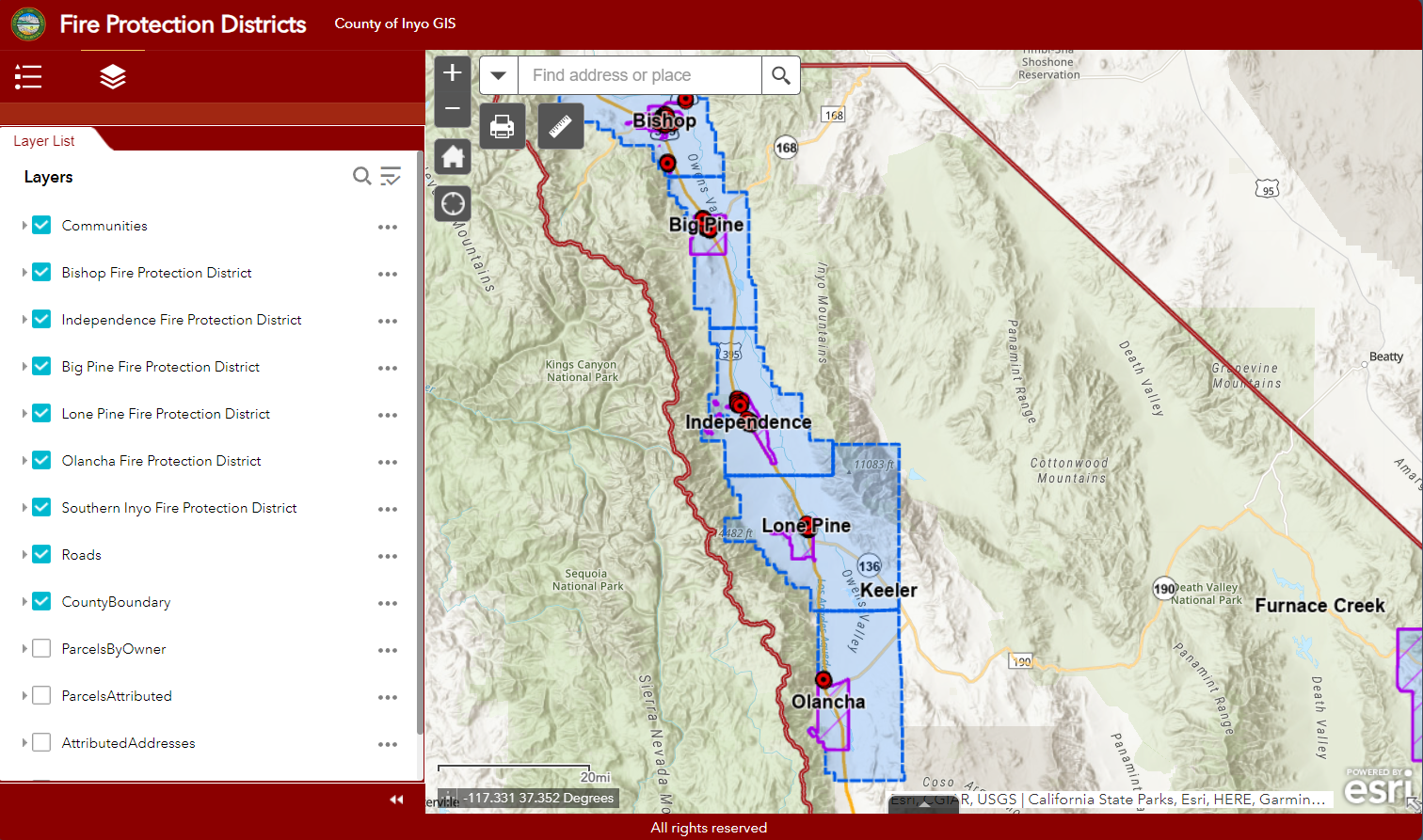Image resolution: width=1423 pixels, height=840 pixels.
Task: Turn off the CountyBoundary layer
Action: pyautogui.click(x=41, y=601)
